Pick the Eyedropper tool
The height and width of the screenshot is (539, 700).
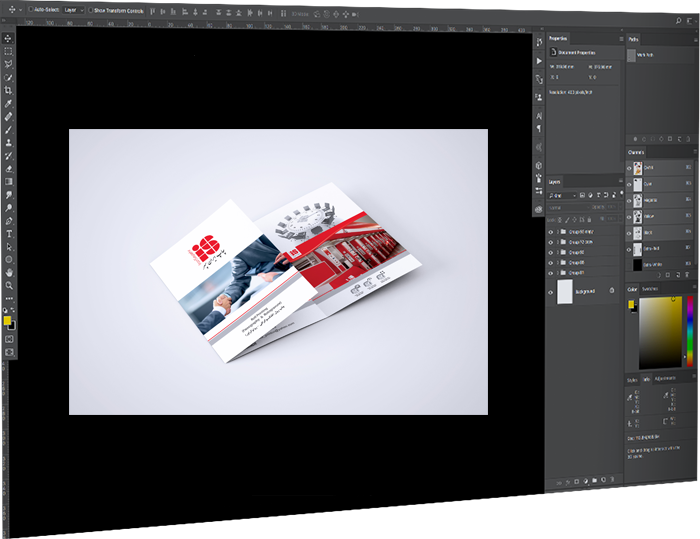coord(9,103)
